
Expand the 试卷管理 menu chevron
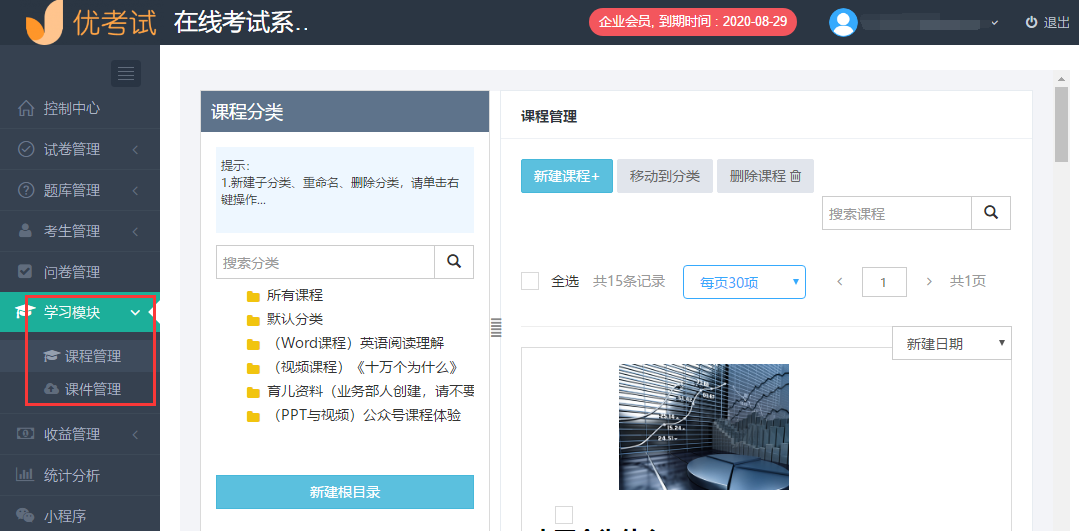135,149
